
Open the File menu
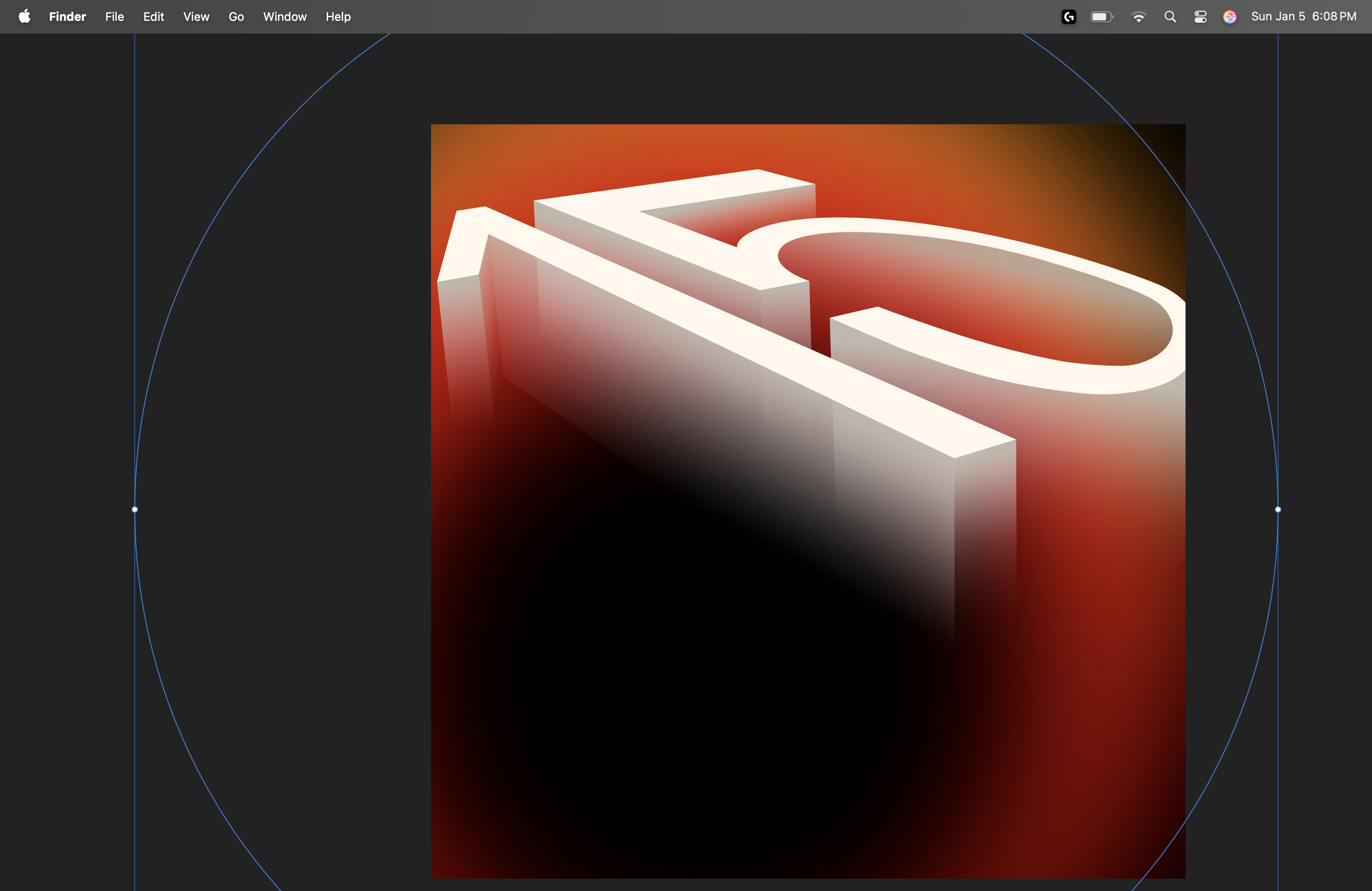(114, 17)
